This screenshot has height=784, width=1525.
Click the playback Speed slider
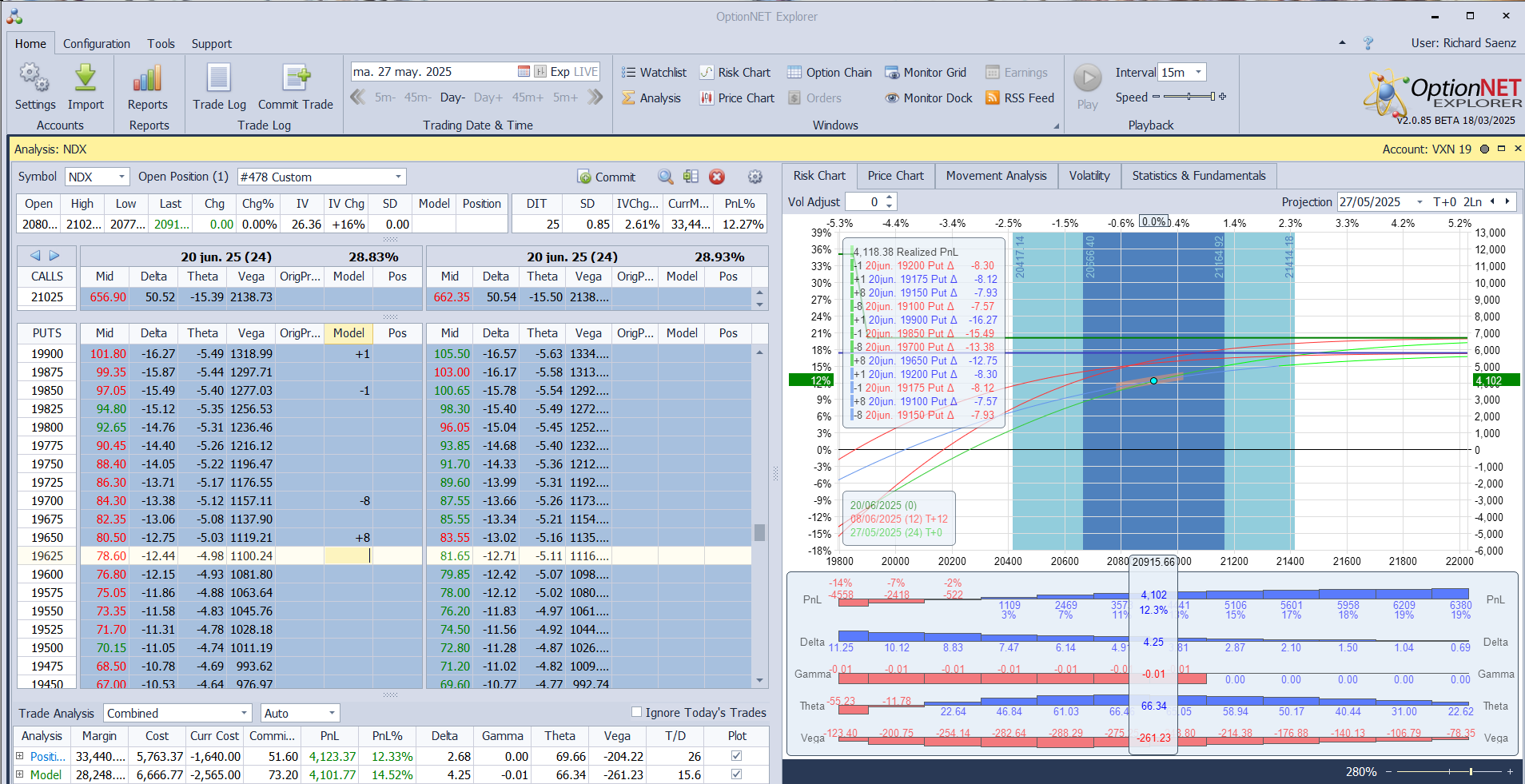click(x=1189, y=97)
